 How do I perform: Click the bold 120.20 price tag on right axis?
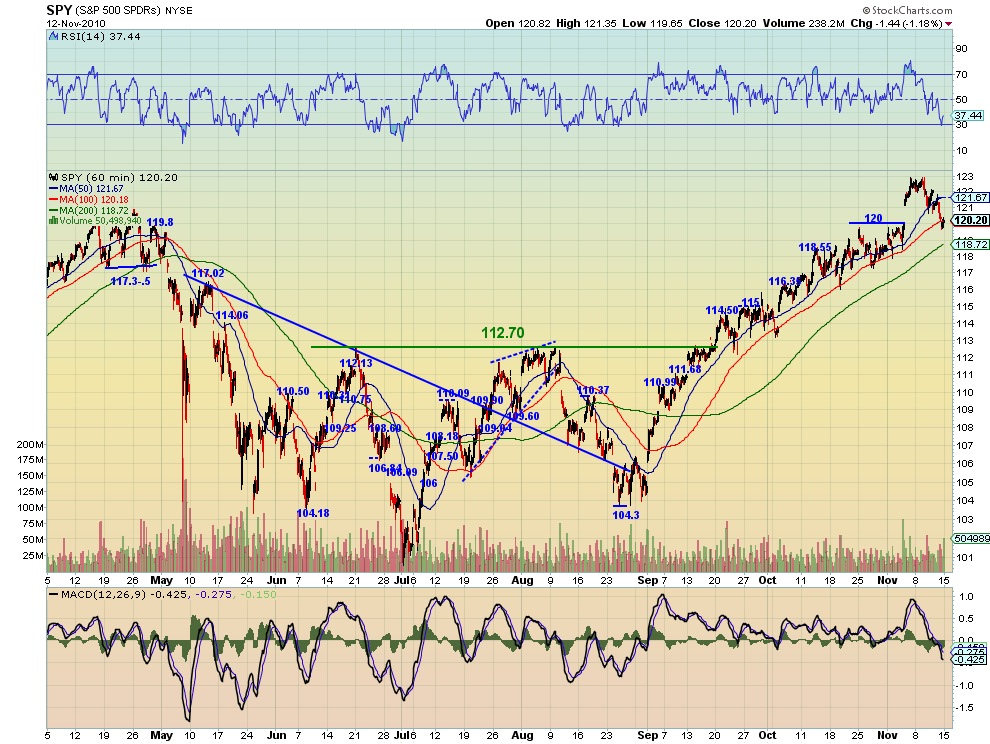(970, 220)
